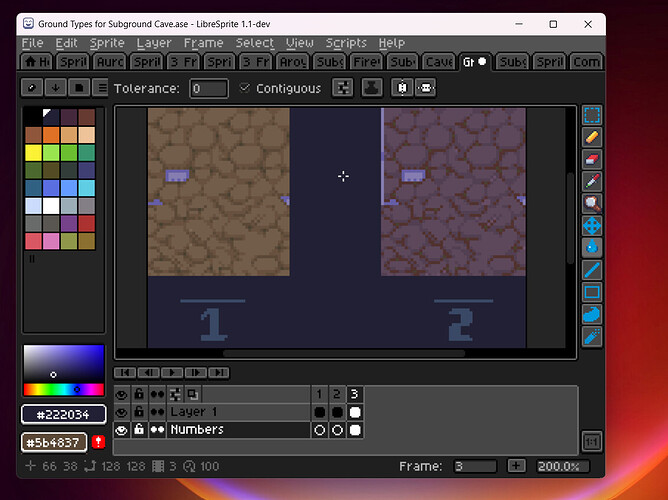Toggle continuous mode on Numbers layer
Image resolution: width=668 pixels, height=500 pixels.
(x=157, y=430)
